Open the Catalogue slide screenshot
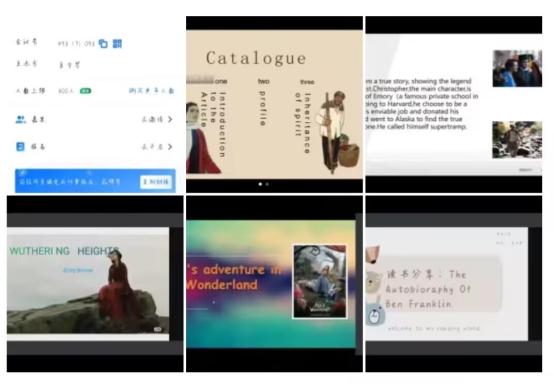 (275, 105)
